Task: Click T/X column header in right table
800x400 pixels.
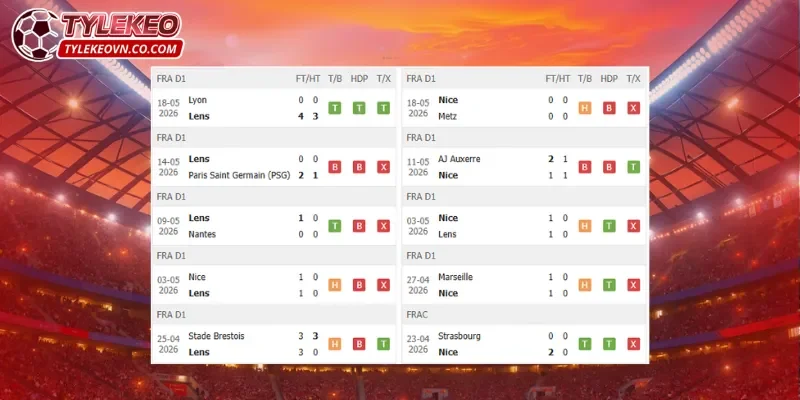Action: point(634,79)
